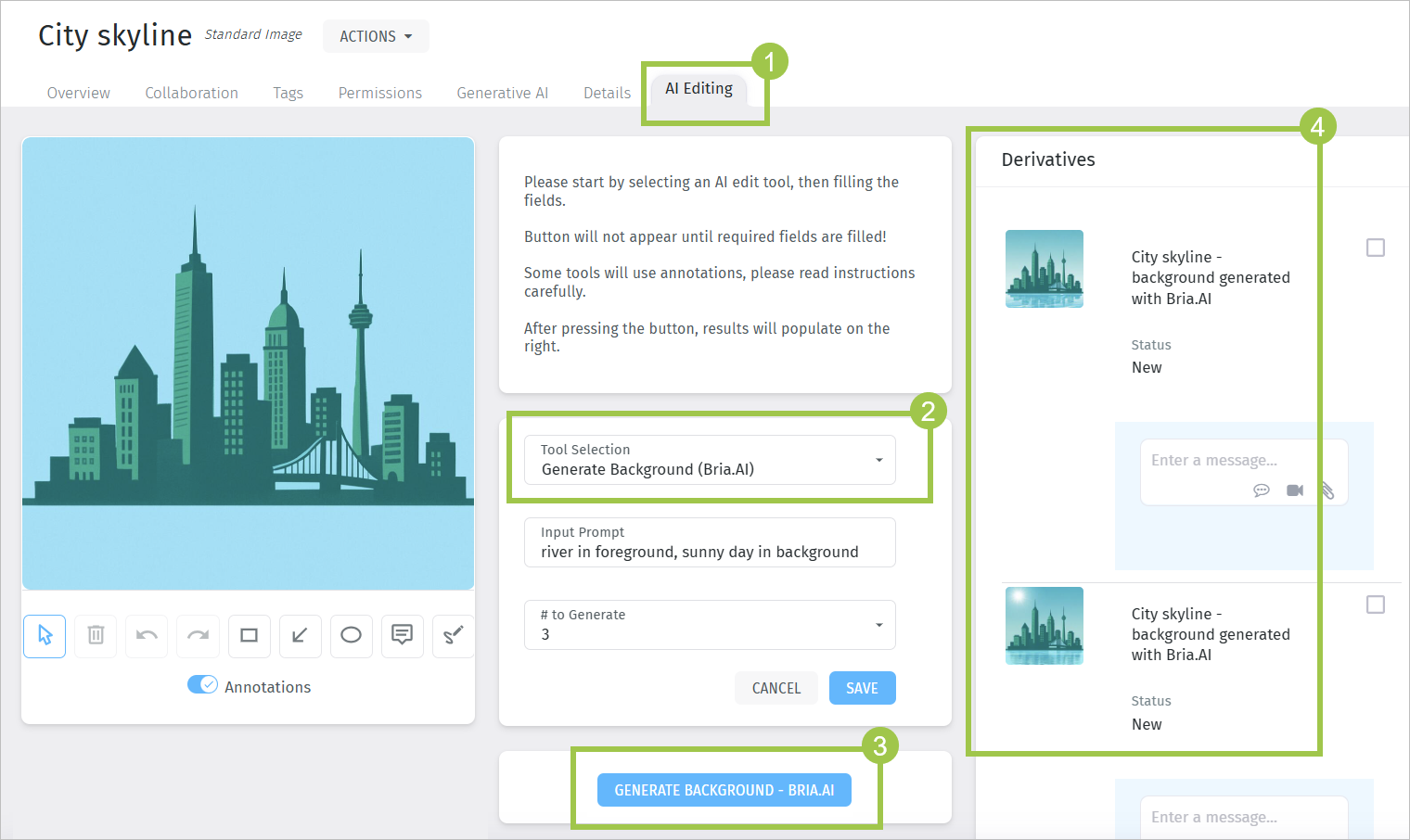Click the trash delete annotation icon

(x=96, y=636)
